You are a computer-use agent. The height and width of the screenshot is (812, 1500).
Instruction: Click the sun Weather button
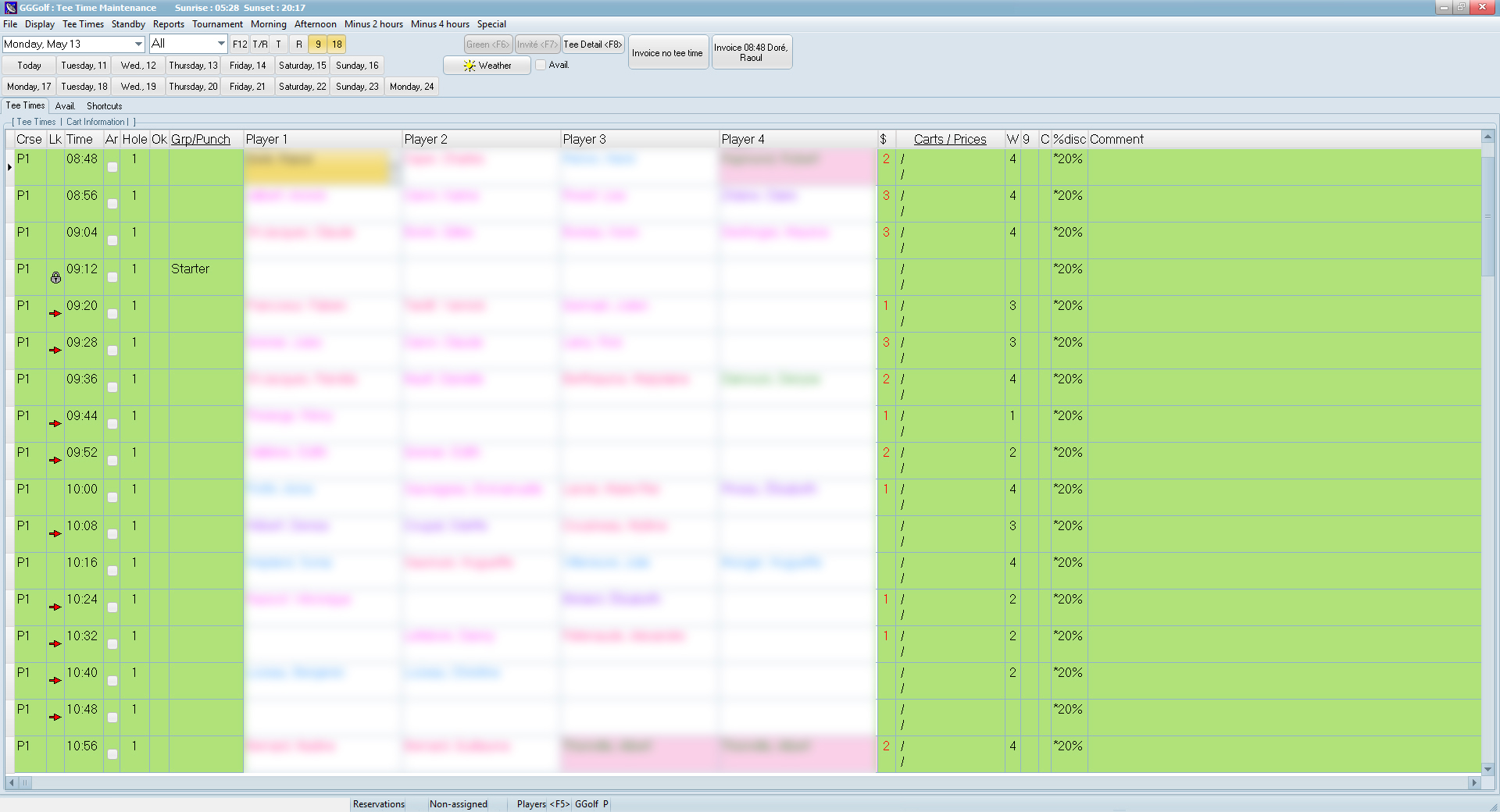487,66
